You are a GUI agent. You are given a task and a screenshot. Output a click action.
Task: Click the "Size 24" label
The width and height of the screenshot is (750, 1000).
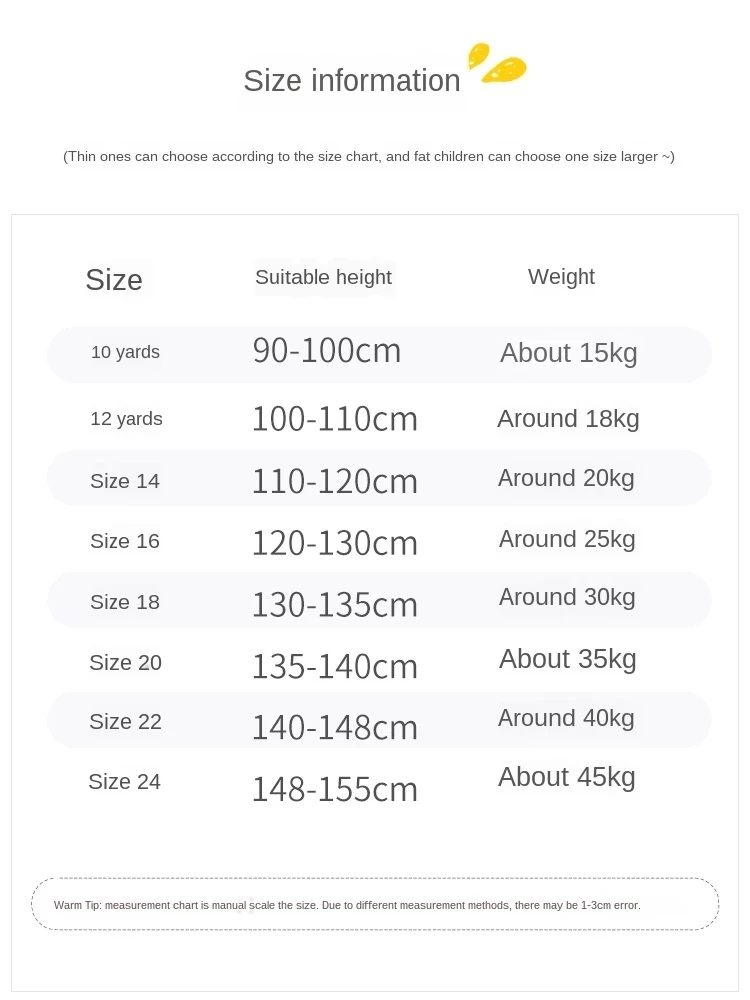pos(124,782)
